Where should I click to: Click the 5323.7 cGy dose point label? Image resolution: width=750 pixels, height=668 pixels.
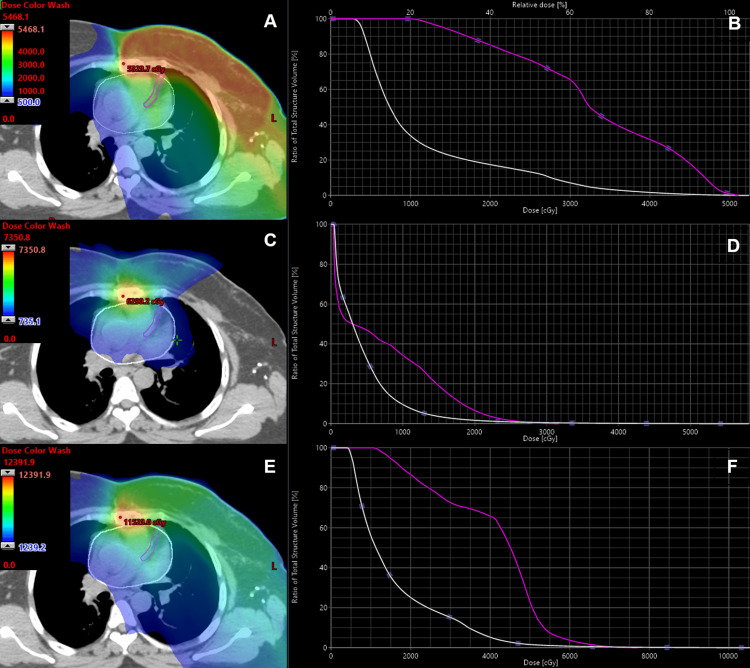click(x=146, y=69)
